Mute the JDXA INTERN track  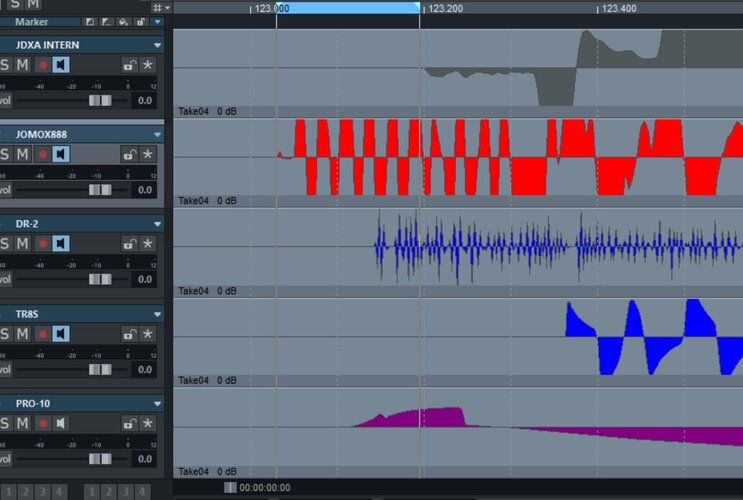22,65
